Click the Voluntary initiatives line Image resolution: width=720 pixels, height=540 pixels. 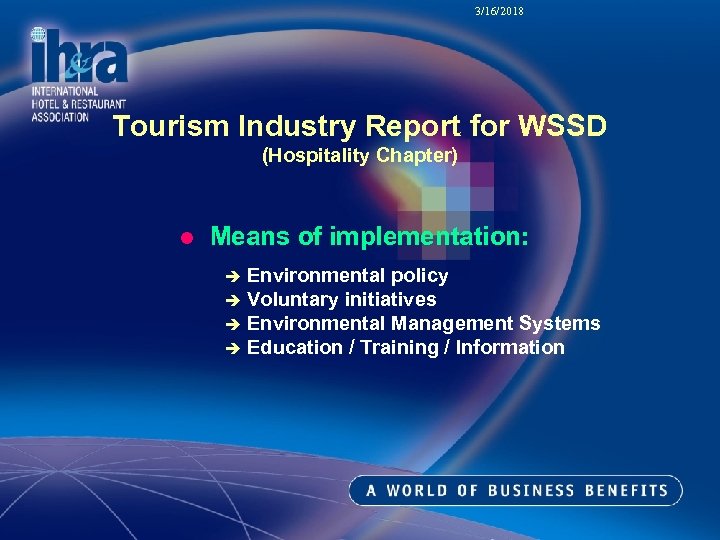coord(342,299)
